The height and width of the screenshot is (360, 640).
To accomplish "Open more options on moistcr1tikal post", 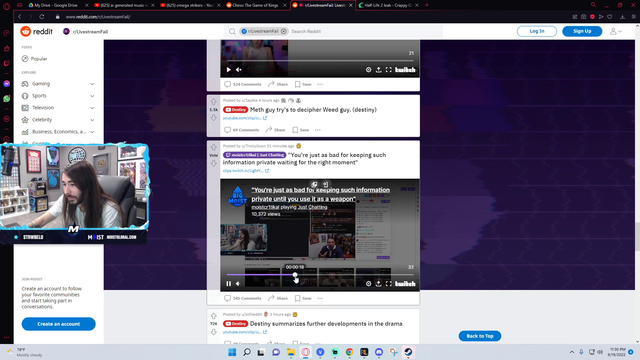I will click(320, 298).
